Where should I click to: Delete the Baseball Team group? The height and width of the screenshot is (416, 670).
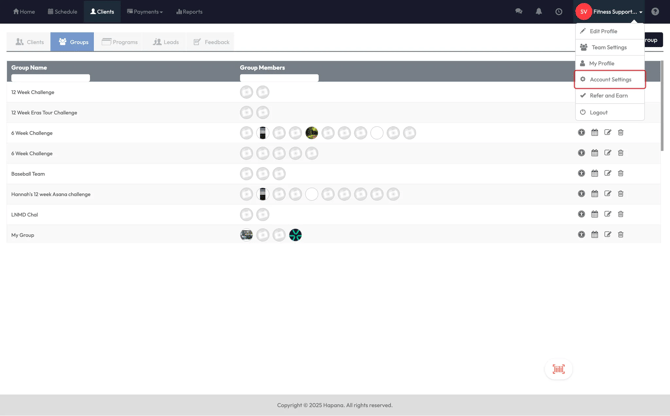tap(620, 174)
